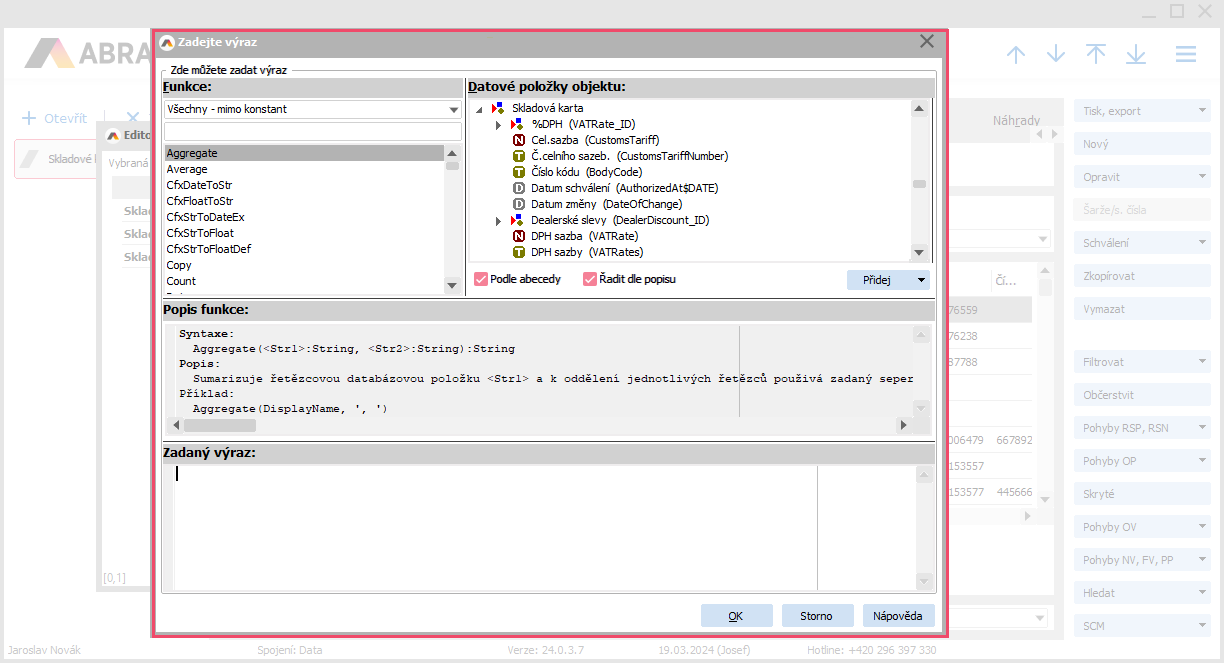Click the functions list vertical scrollbar
1224x663 pixels.
[x=452, y=219]
